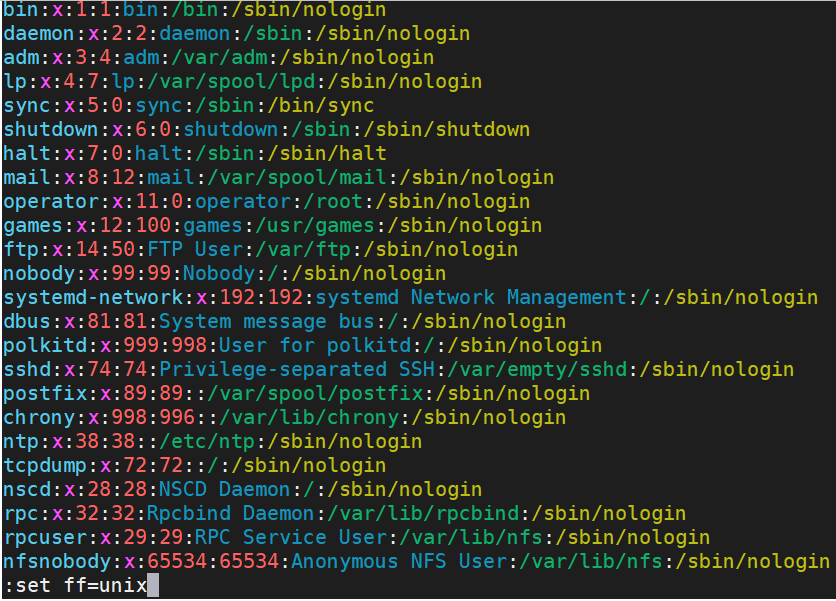Click "systemd Network Management" text

[471, 298]
